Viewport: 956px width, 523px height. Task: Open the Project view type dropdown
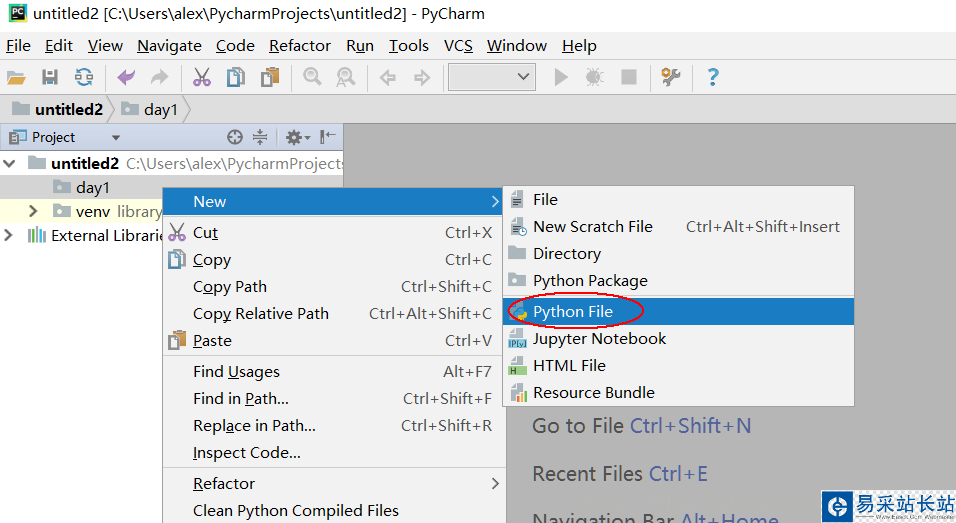point(115,138)
